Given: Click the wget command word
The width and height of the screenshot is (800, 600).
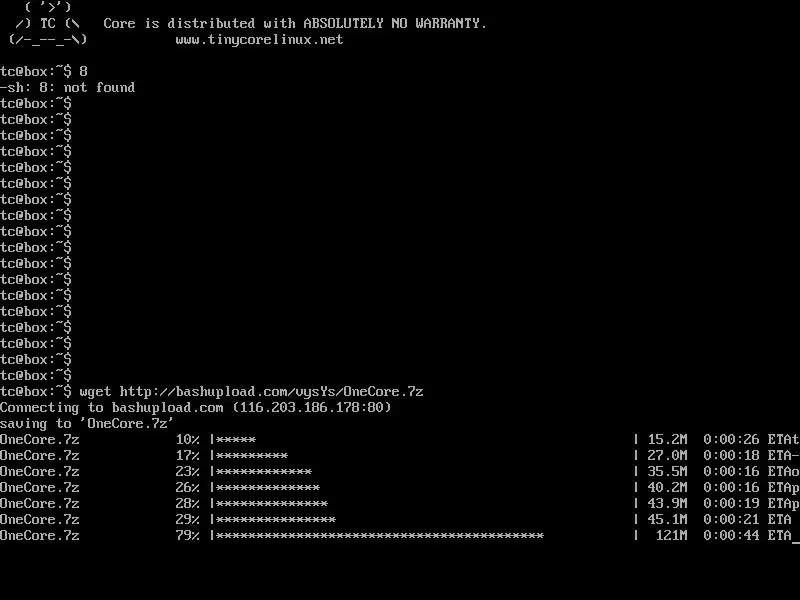Looking at the screenshot, I should [95, 392].
